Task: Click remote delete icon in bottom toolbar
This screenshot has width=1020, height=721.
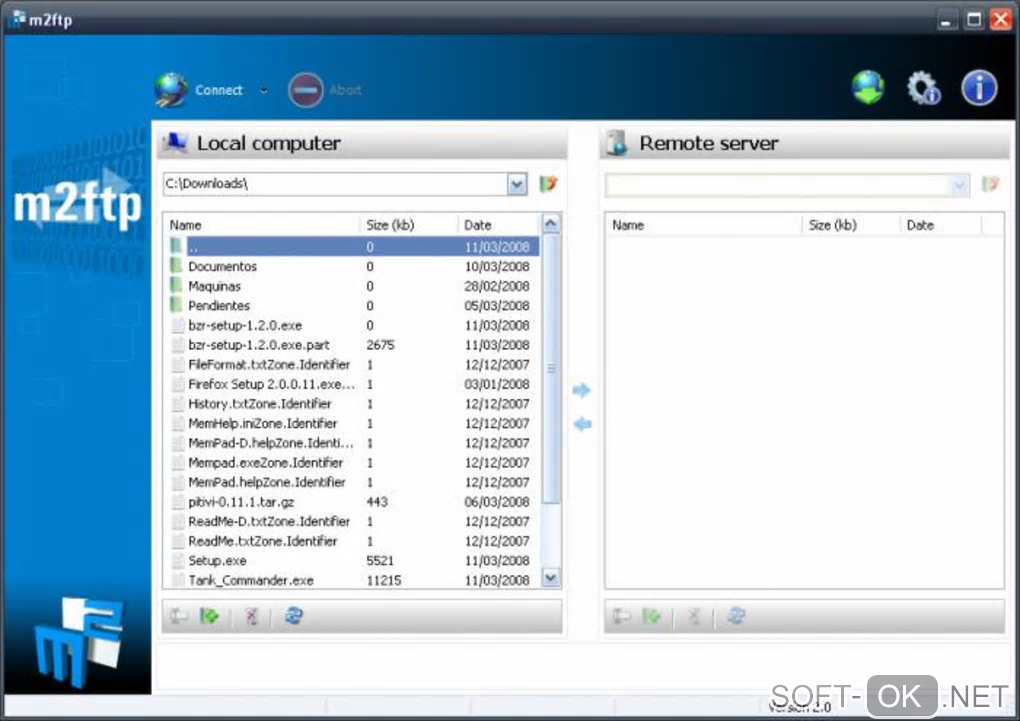Action: tap(694, 616)
